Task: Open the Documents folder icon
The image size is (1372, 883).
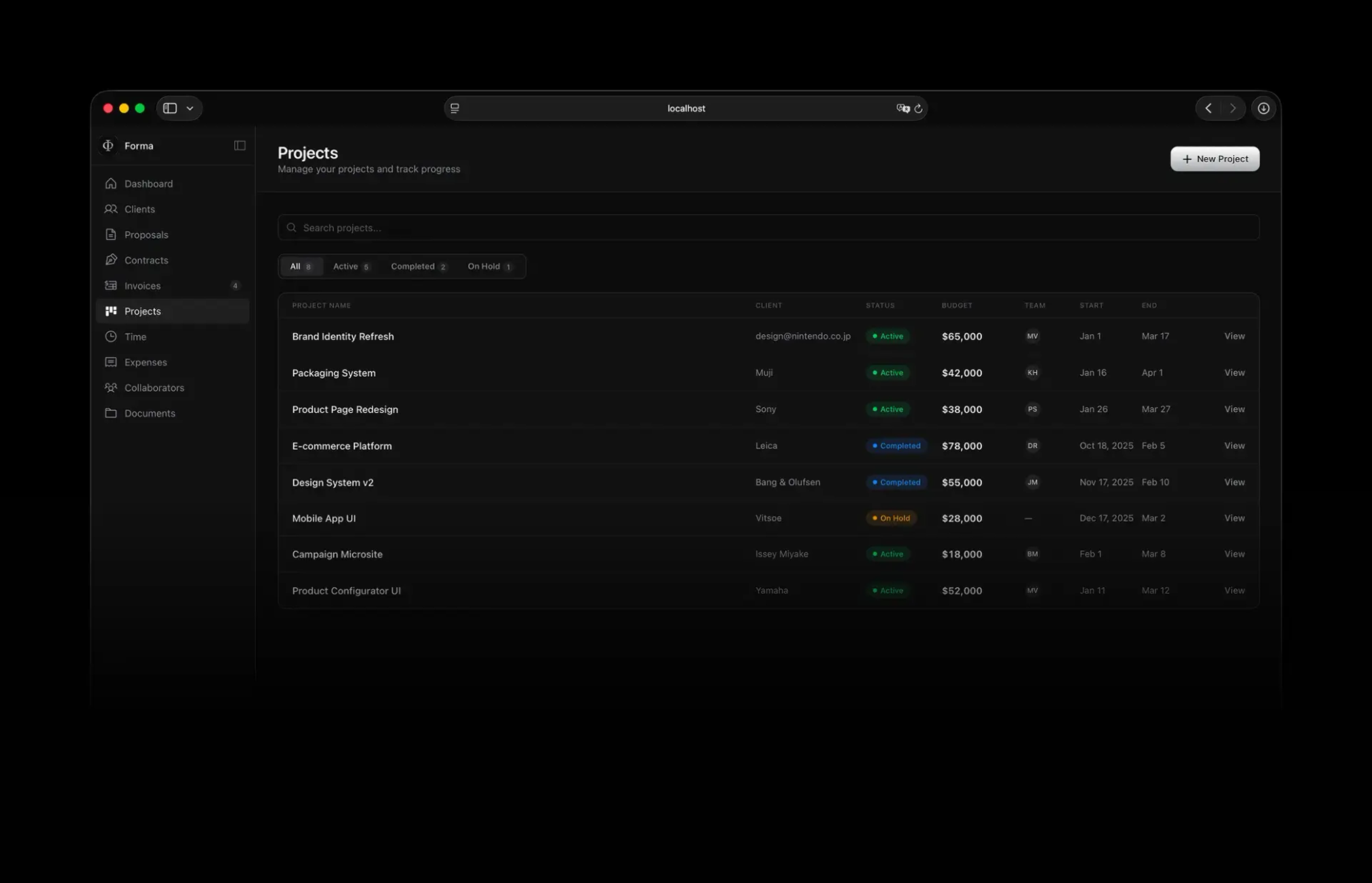Action: [x=111, y=413]
